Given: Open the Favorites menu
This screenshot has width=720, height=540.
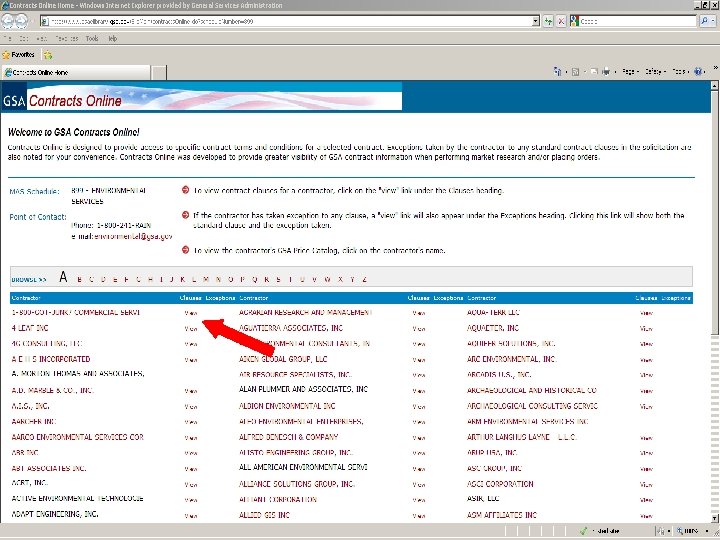Looking at the screenshot, I should click(x=67, y=39).
